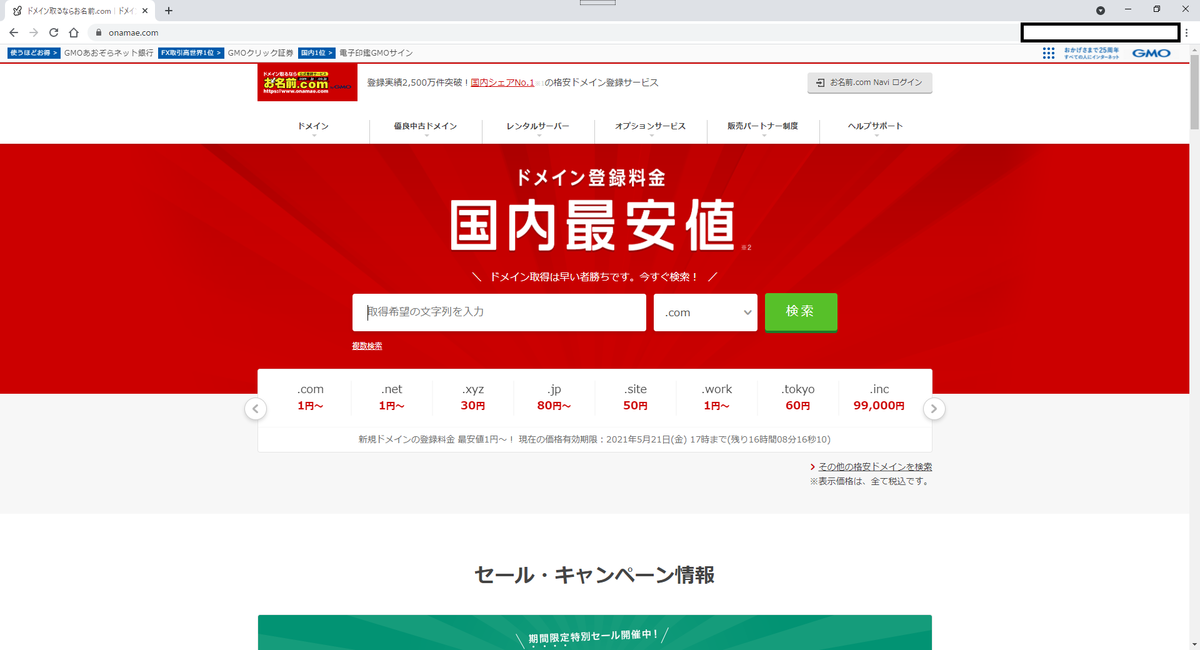This screenshot has width=1200, height=650.
Task: Click the 複数検索 link
Action: tap(367, 346)
